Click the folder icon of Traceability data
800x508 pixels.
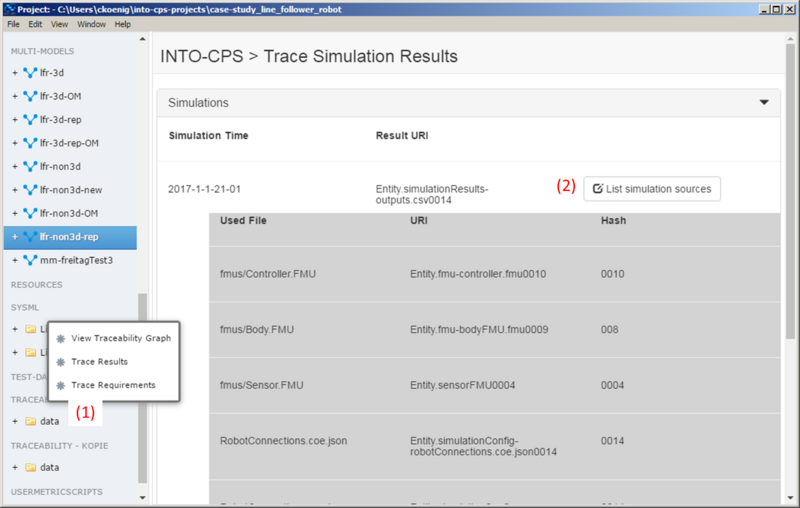click(30, 421)
